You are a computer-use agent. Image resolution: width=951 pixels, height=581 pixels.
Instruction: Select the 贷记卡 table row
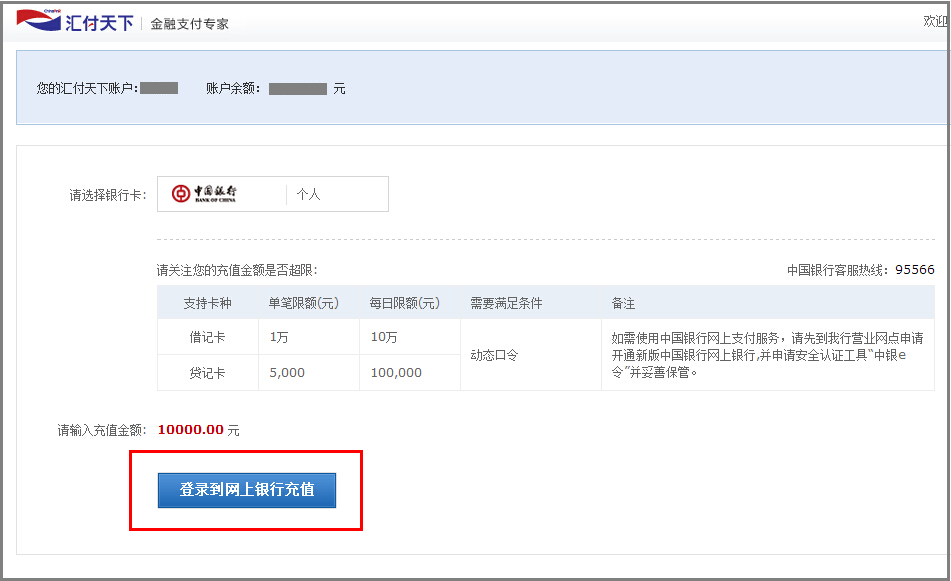pyautogui.click(x=207, y=372)
